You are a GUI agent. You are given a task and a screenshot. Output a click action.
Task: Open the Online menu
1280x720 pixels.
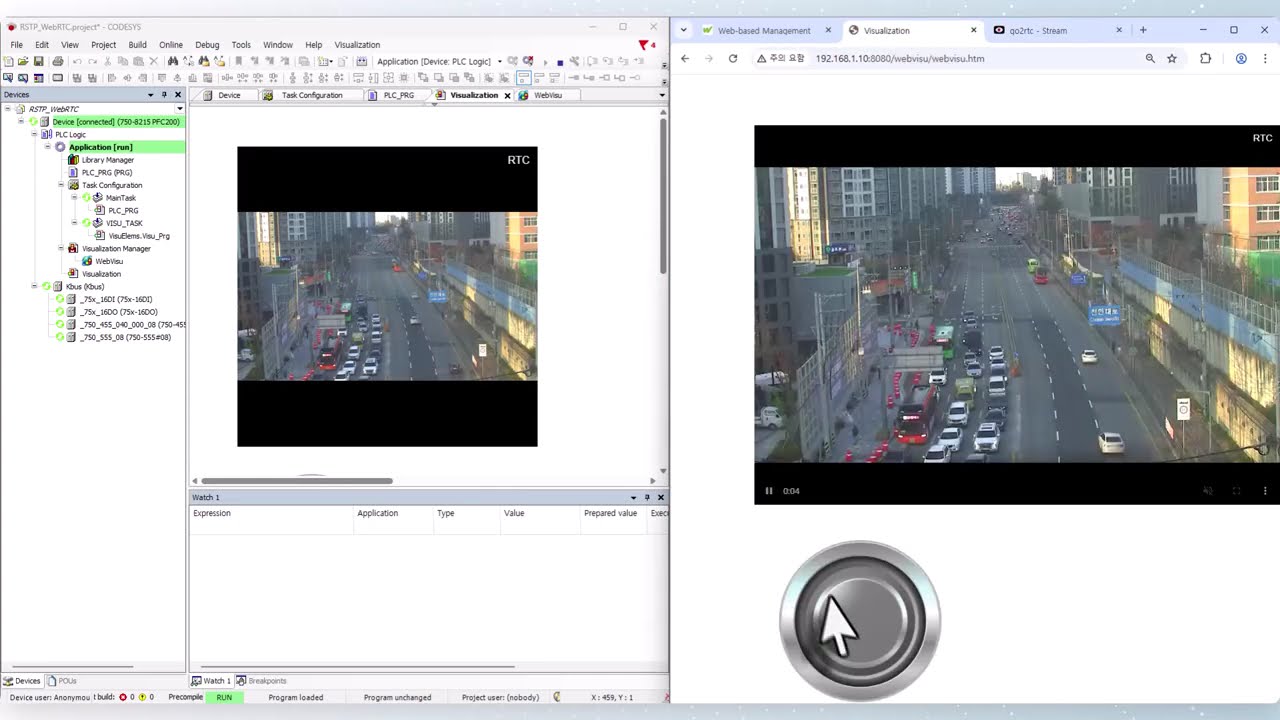(x=171, y=45)
